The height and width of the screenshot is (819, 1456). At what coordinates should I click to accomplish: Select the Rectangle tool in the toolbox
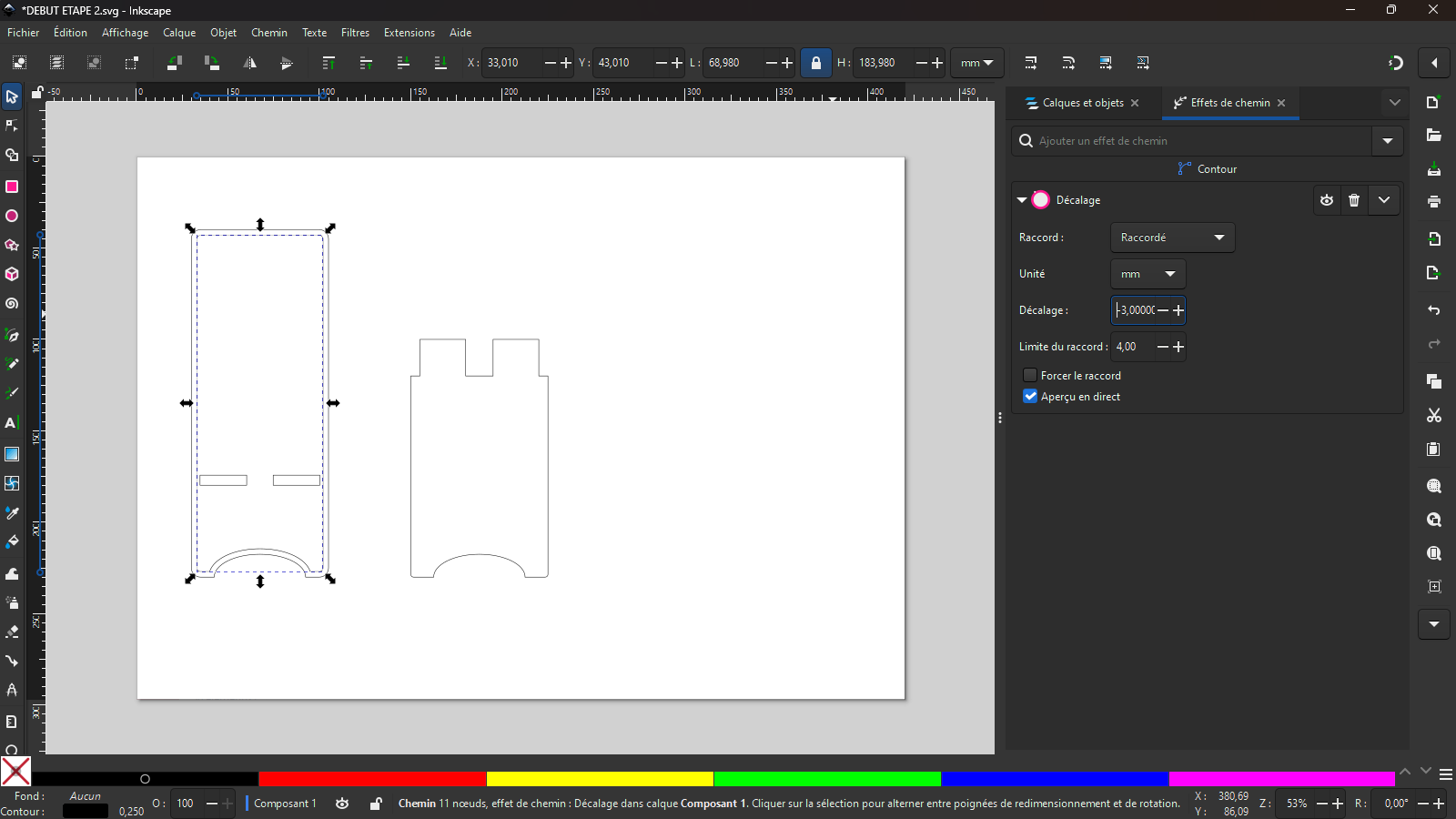point(12,187)
